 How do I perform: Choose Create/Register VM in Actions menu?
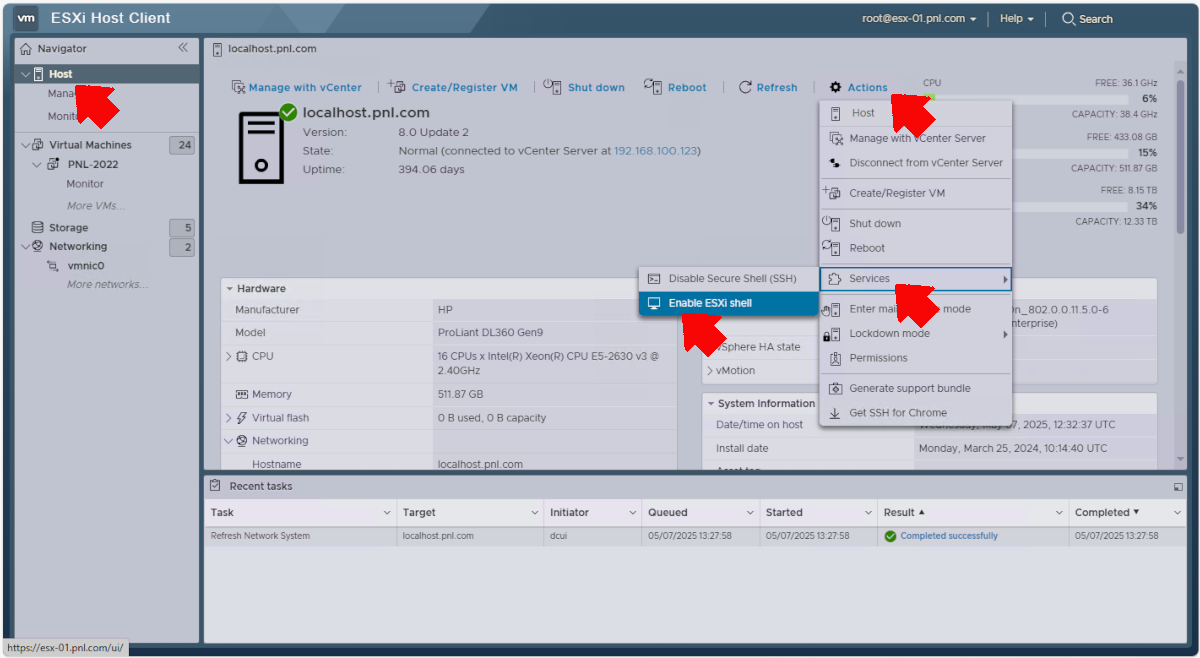click(x=915, y=193)
